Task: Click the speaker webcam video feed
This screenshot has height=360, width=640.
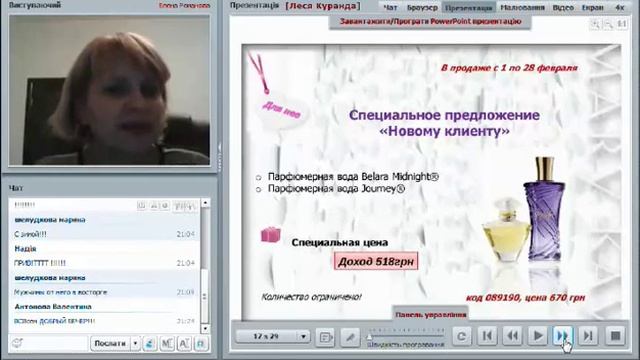Action: pyautogui.click(x=109, y=90)
